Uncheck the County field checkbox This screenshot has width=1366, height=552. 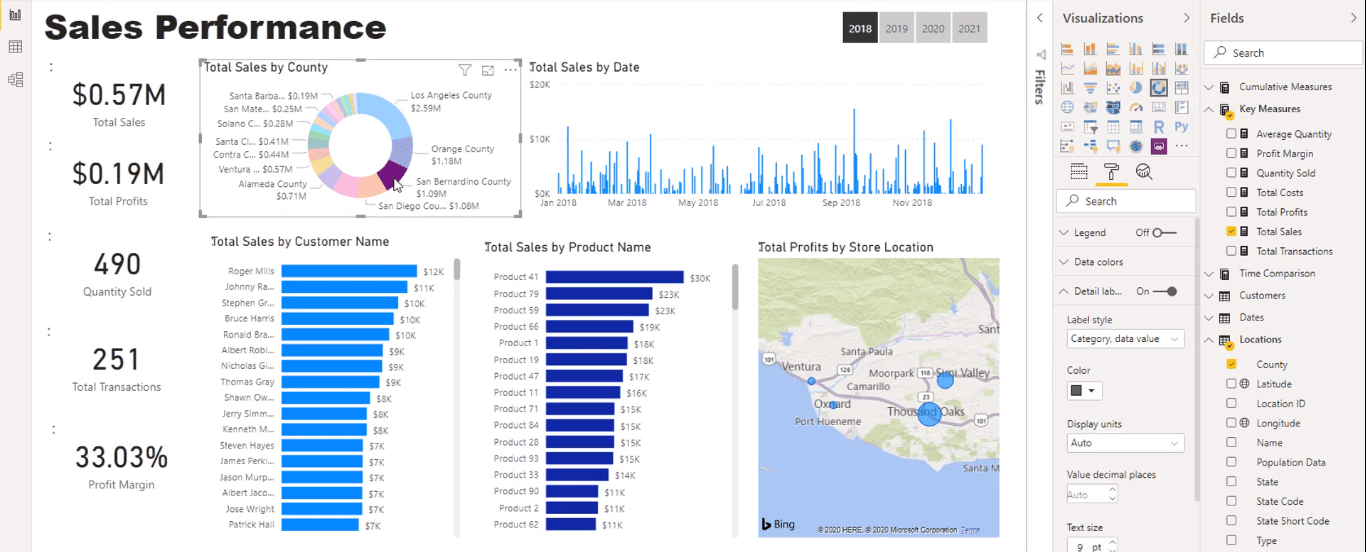point(1232,364)
